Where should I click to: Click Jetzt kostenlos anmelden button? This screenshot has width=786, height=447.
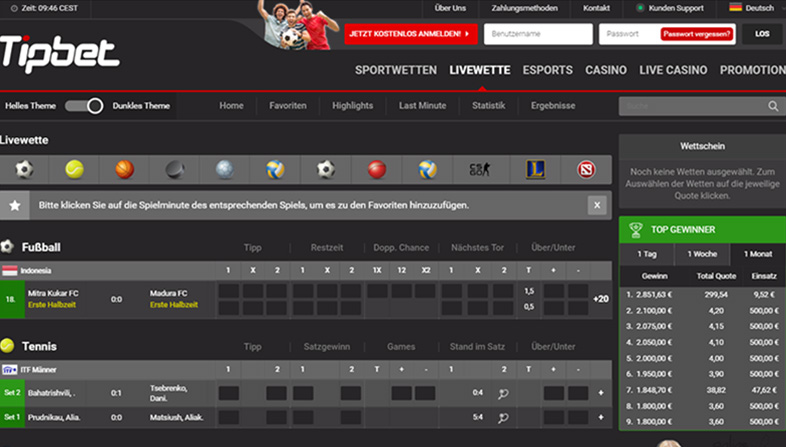(411, 34)
